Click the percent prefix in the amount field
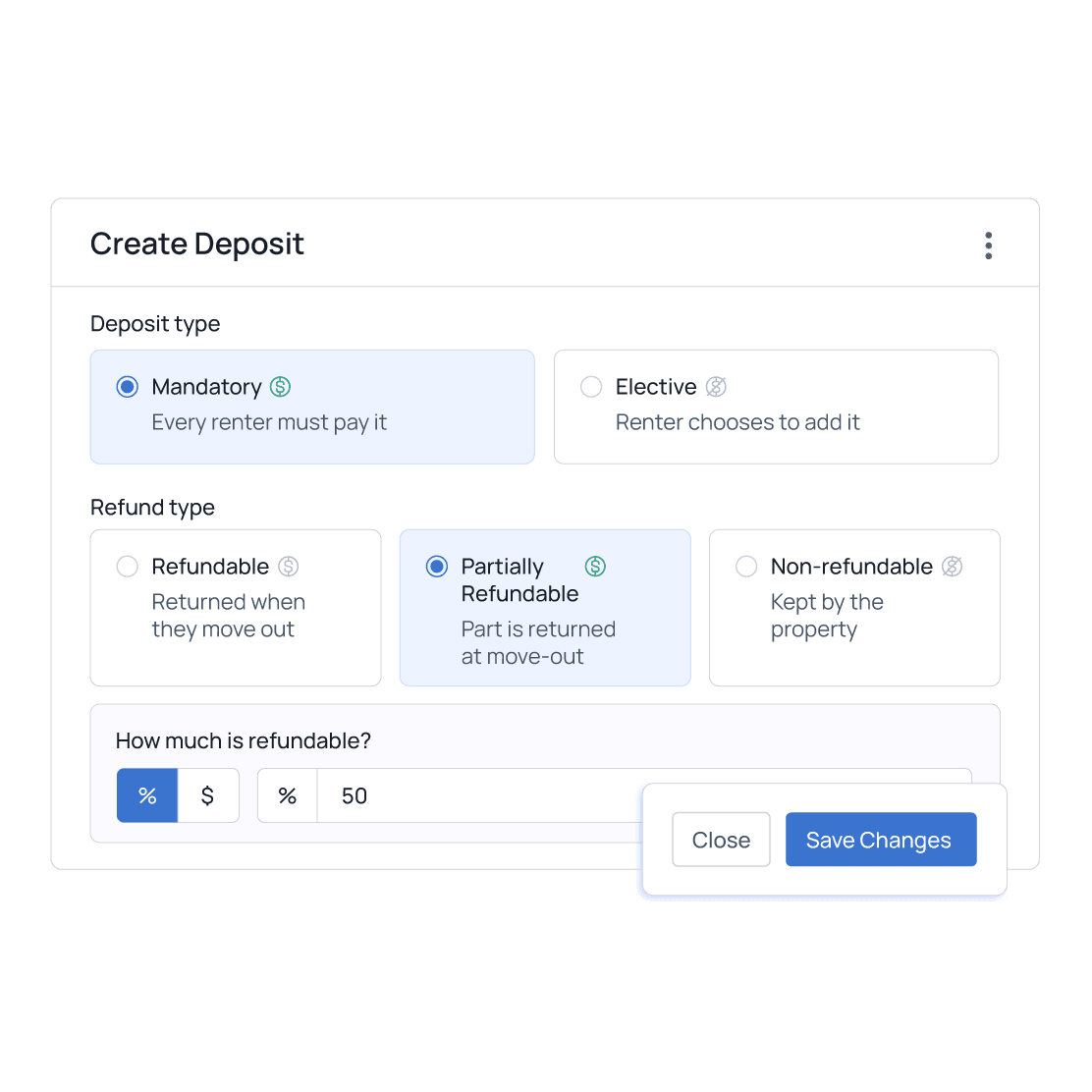 [x=288, y=795]
